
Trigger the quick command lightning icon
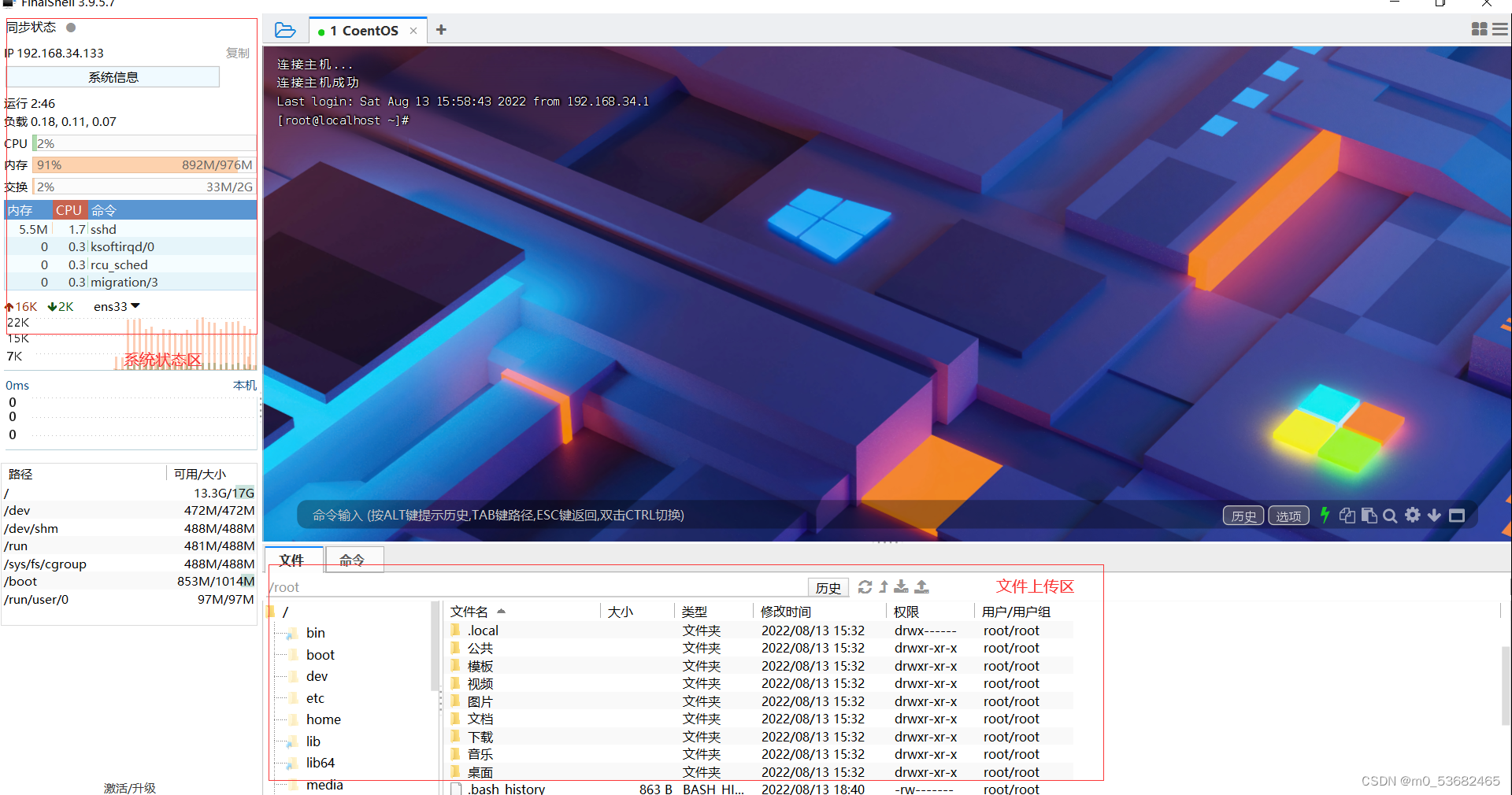click(x=1325, y=516)
